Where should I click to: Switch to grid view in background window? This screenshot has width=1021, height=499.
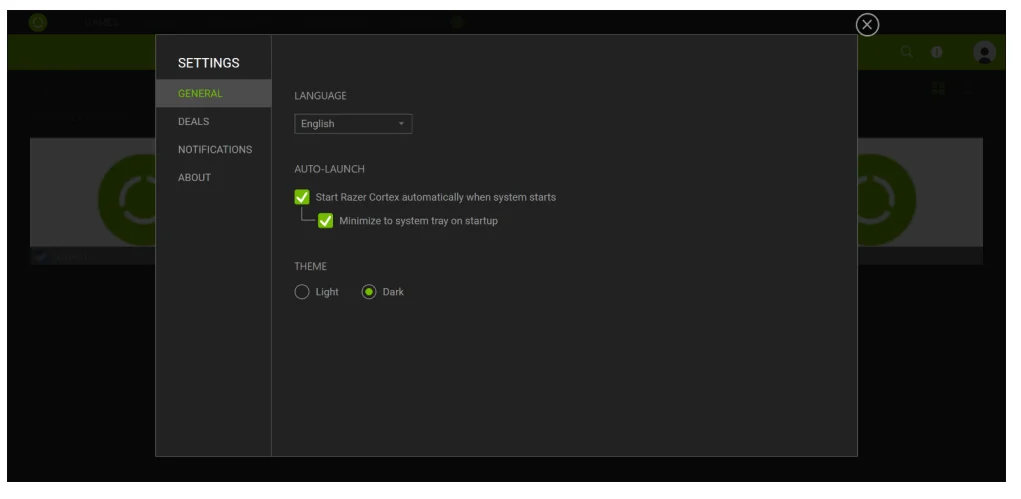point(938,88)
